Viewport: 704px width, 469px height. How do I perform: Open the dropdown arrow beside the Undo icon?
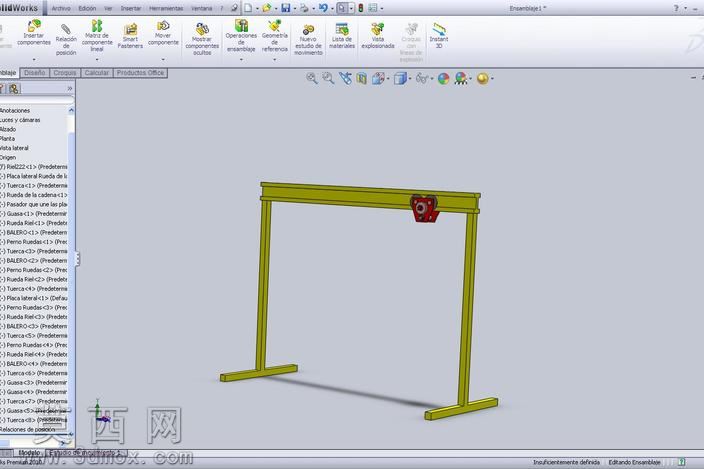tap(332, 9)
